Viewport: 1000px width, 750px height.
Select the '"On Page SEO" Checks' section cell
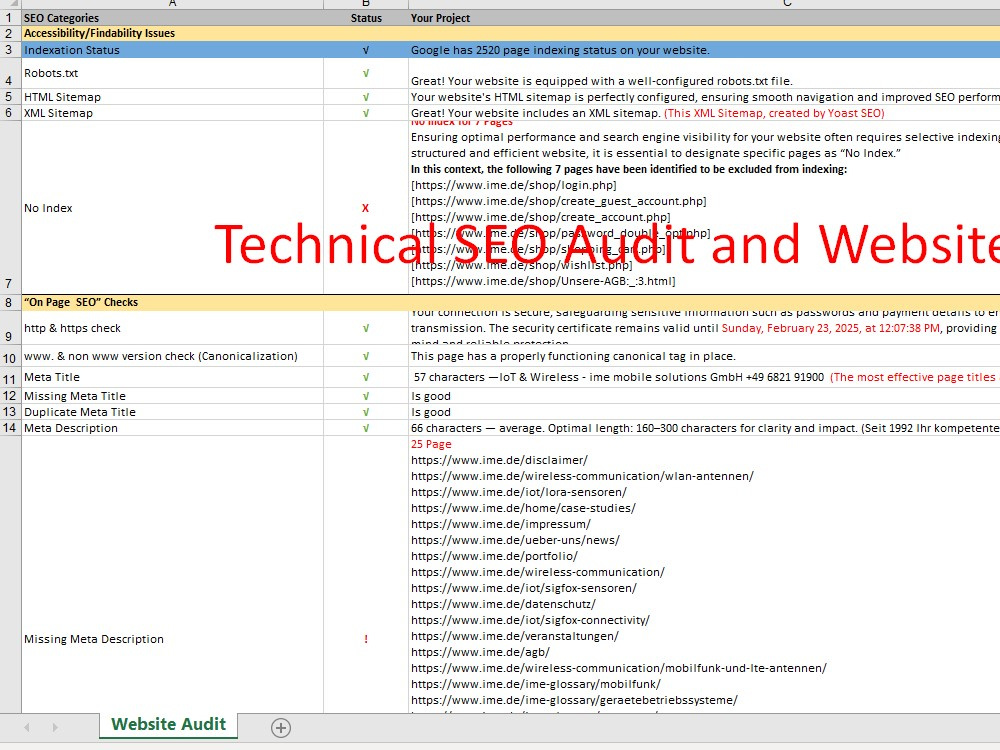[x=172, y=302]
